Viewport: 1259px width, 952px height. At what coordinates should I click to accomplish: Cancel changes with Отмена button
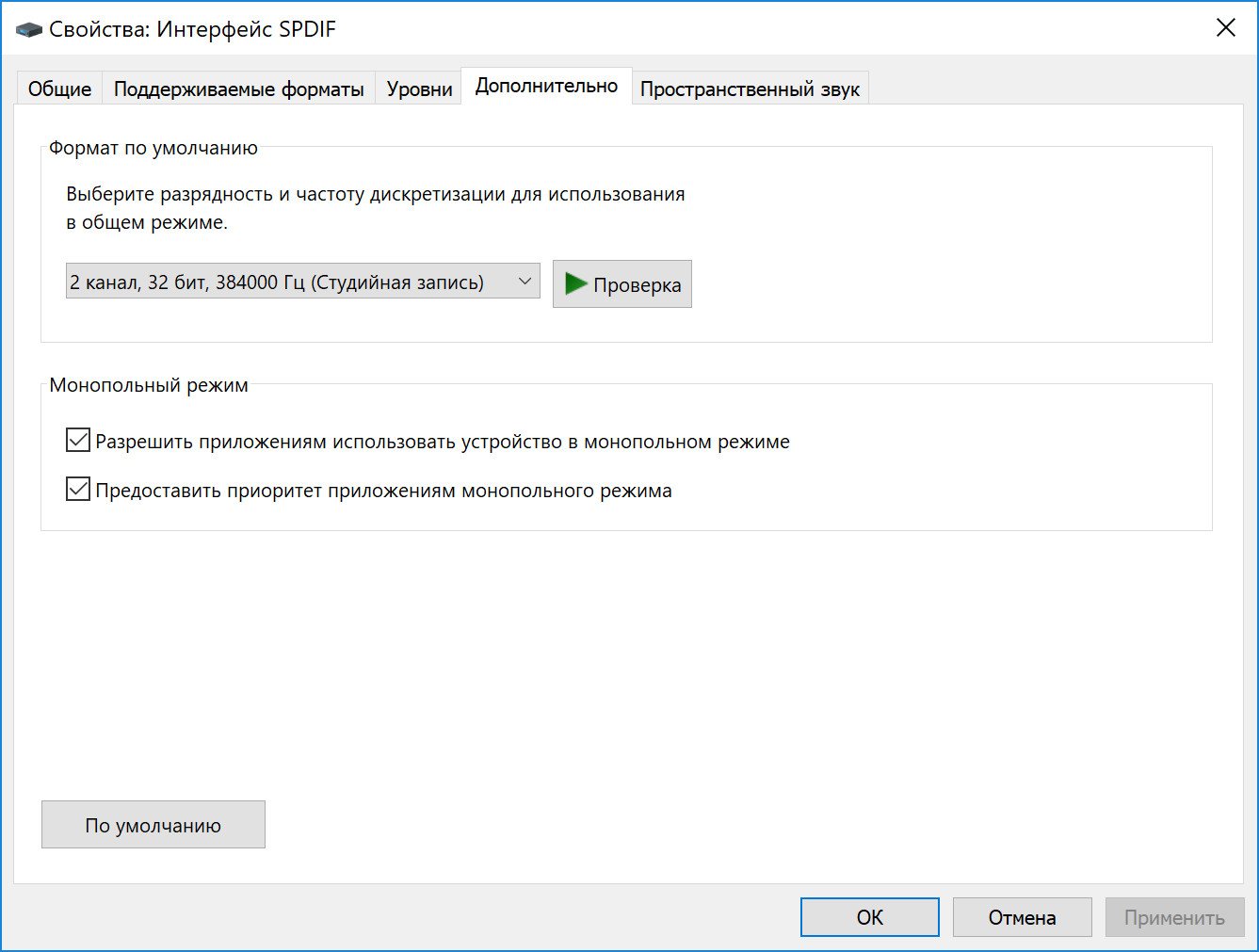coord(1022,917)
